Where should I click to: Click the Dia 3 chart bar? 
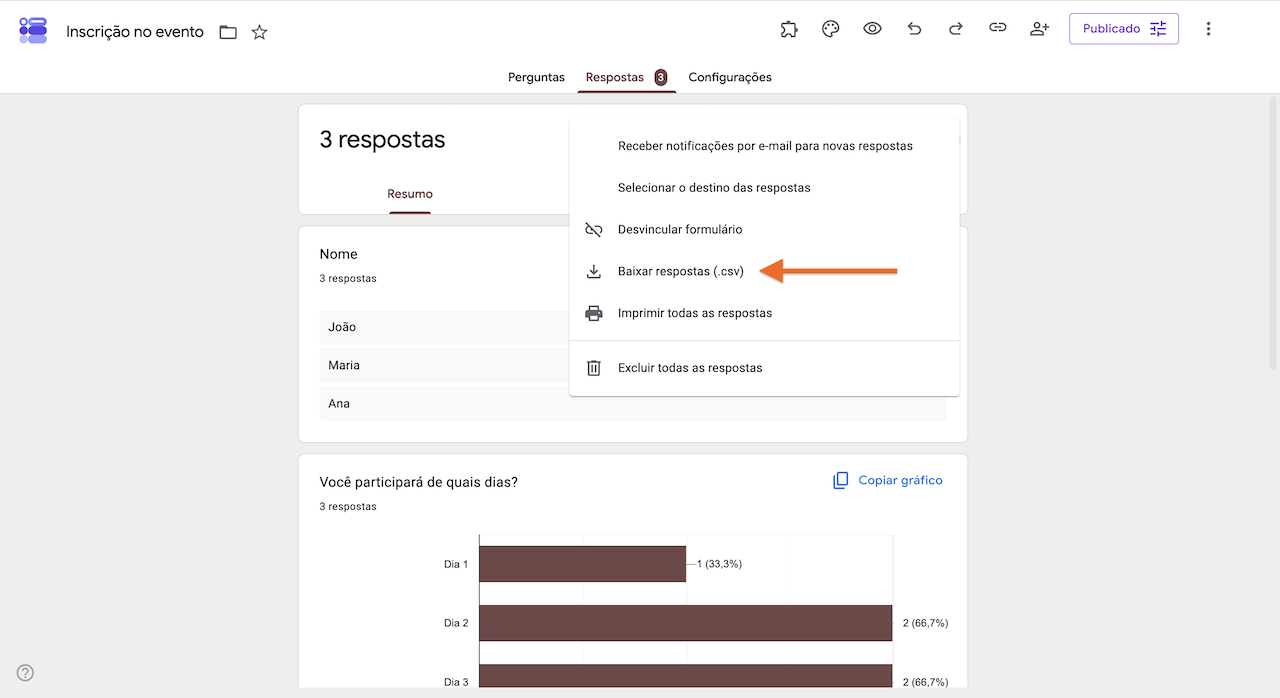(x=685, y=677)
